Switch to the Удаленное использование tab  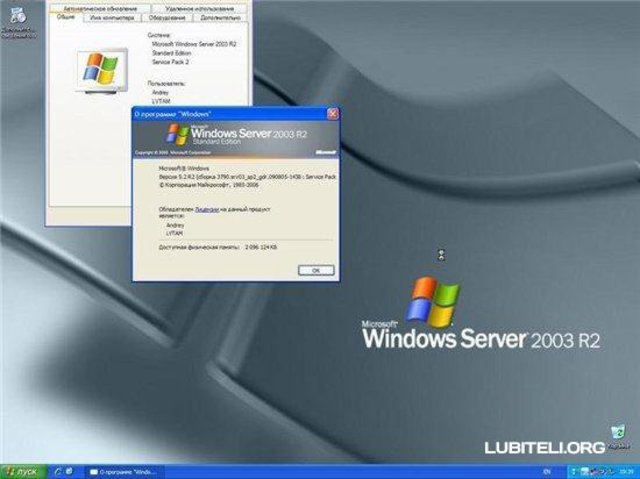200,8
